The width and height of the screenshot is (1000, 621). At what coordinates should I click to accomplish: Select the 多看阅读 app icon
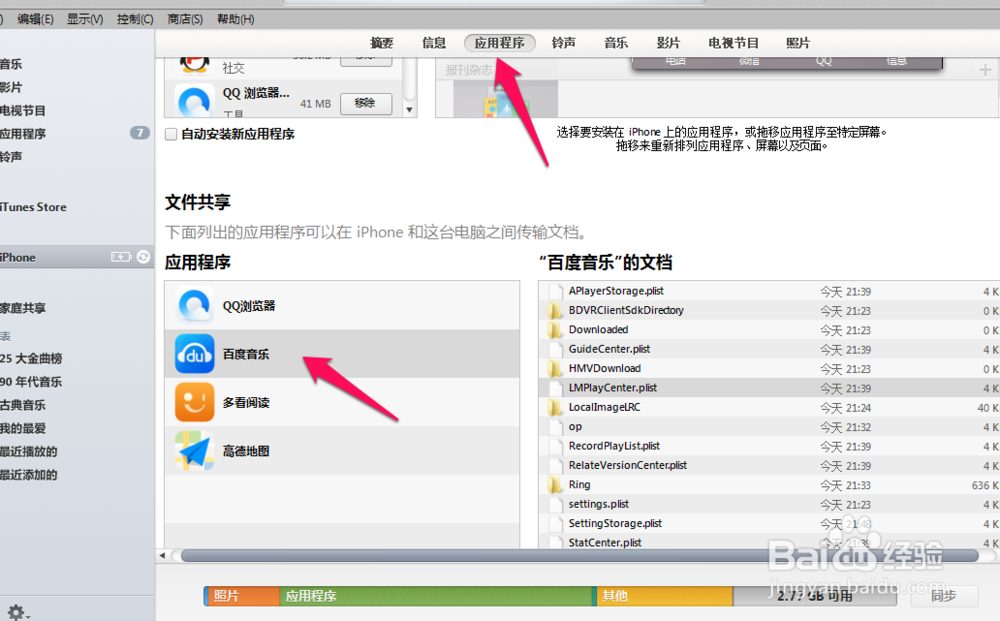[x=195, y=402]
